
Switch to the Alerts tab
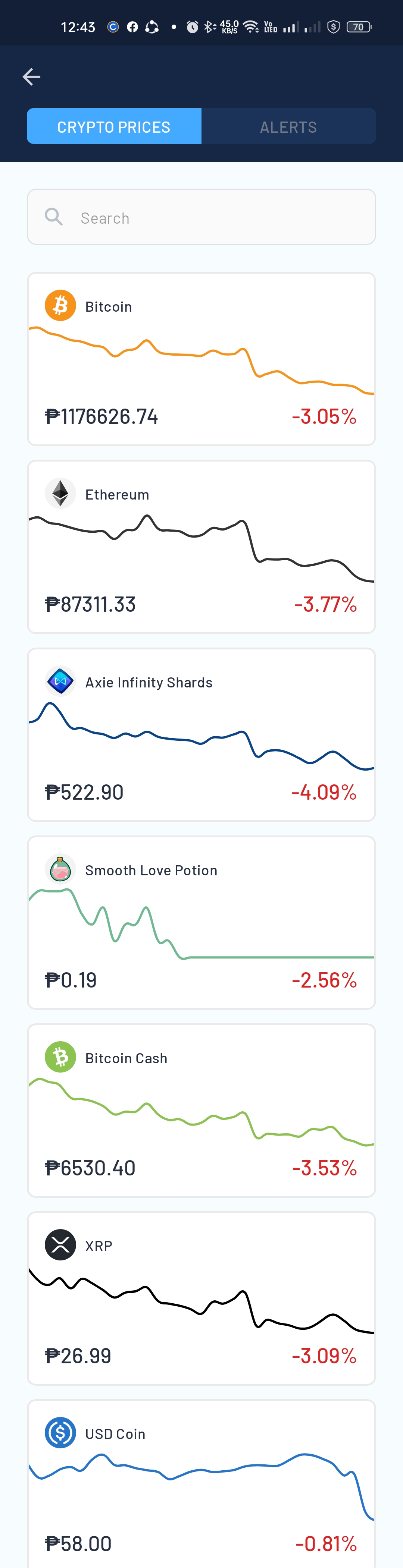(288, 126)
